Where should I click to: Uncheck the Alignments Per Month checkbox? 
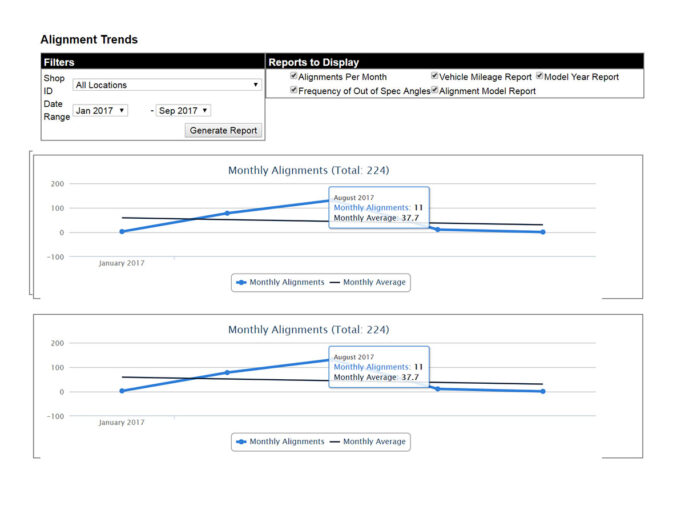click(x=294, y=76)
